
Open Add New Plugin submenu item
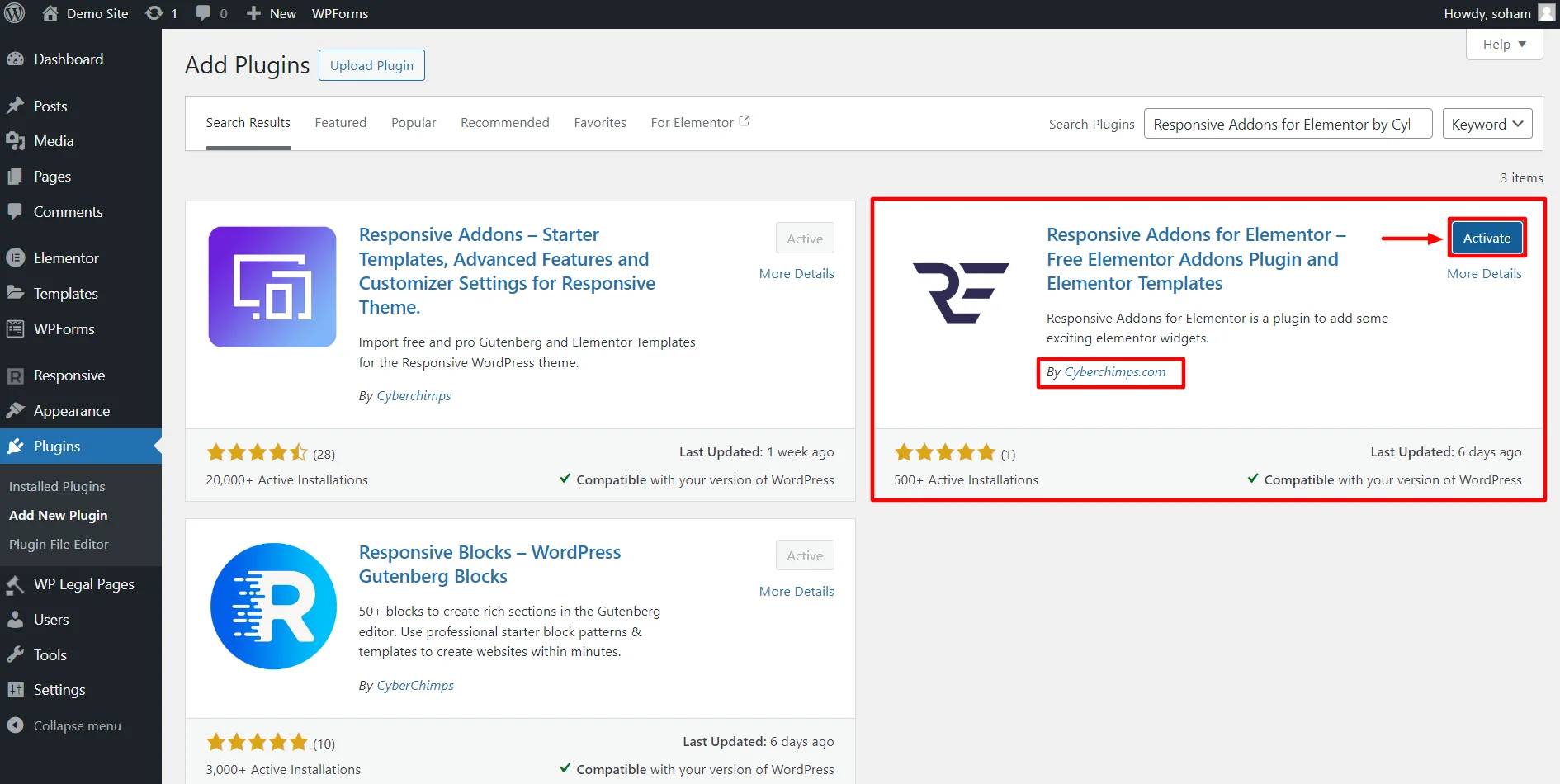58,516
